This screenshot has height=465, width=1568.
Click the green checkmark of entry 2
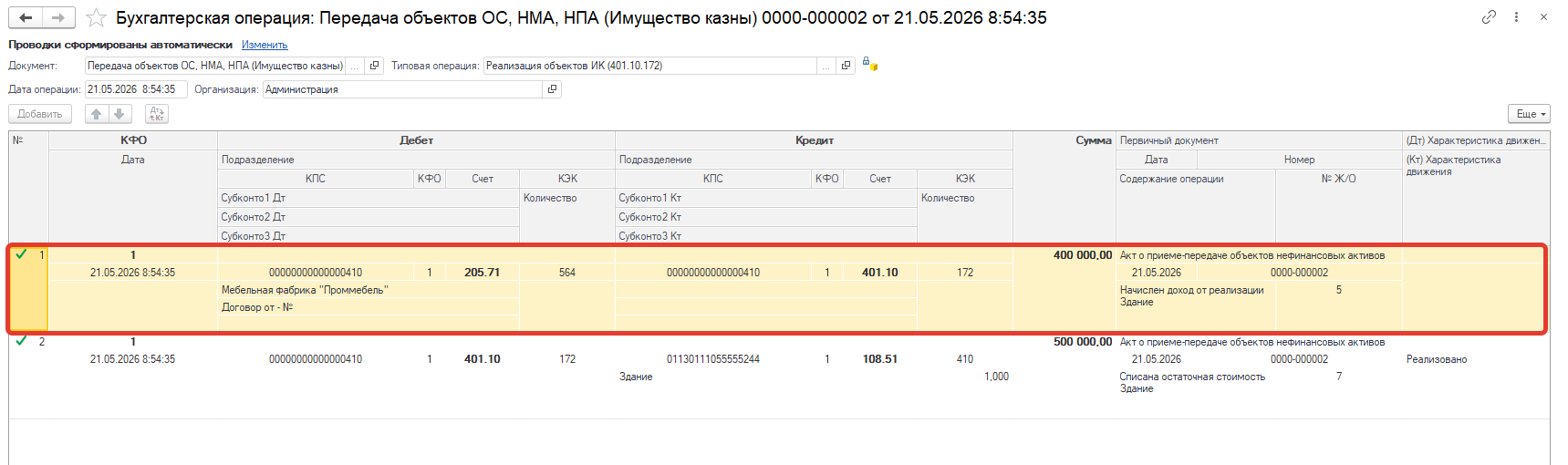pyautogui.click(x=21, y=341)
